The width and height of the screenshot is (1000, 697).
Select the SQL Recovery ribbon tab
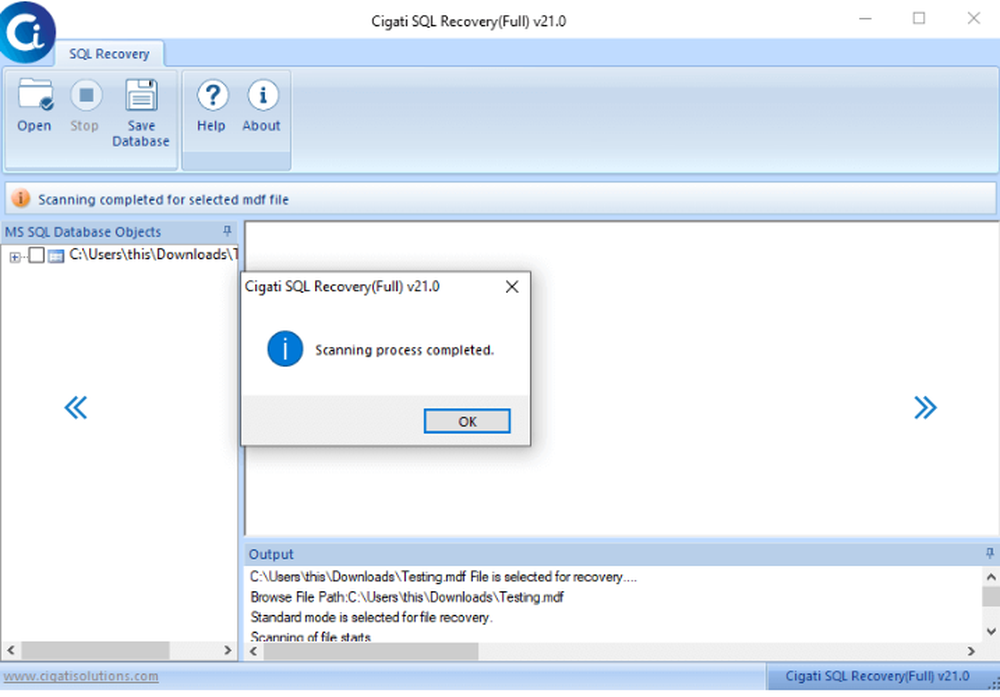pos(109,54)
